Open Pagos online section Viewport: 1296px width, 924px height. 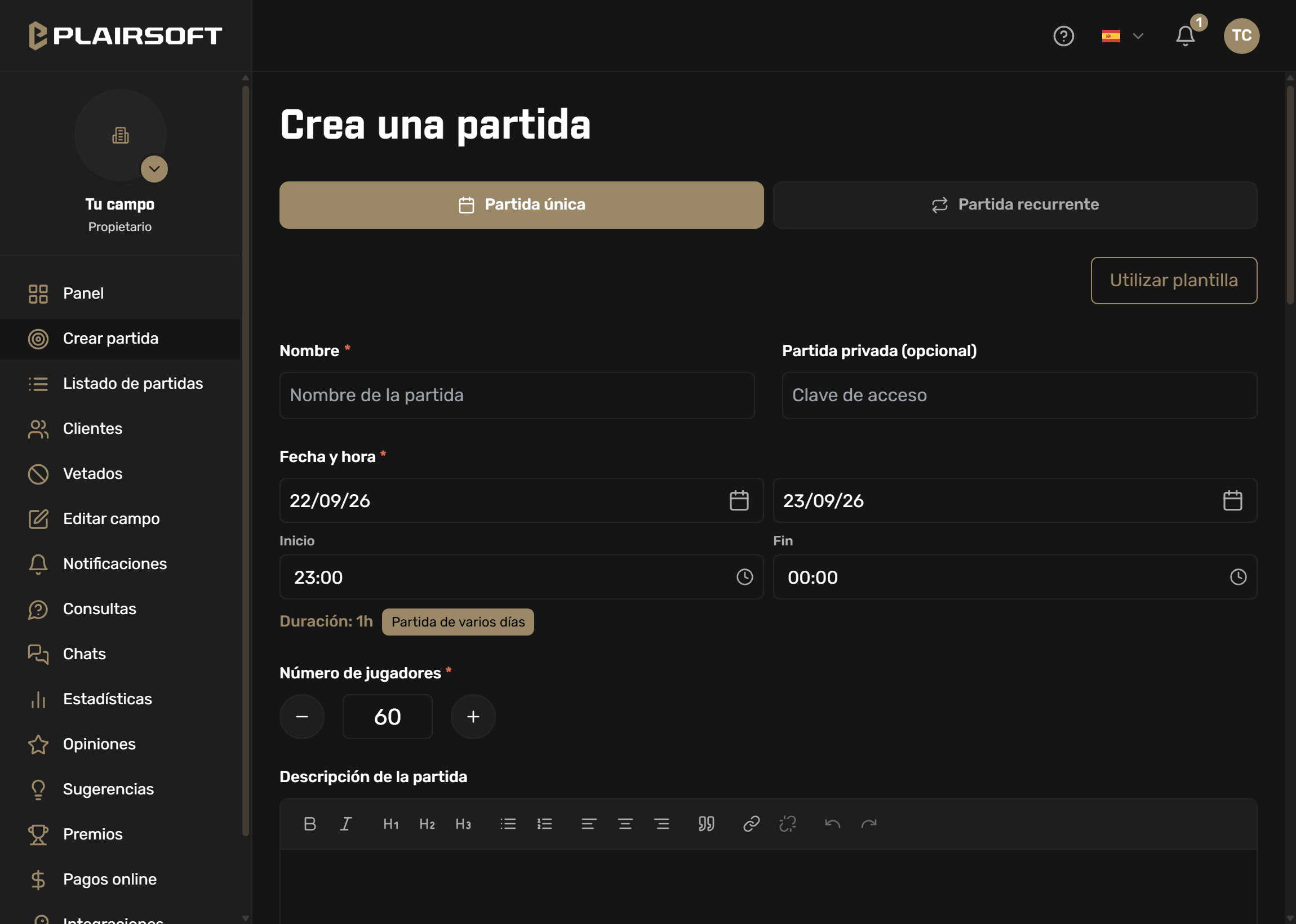[x=120, y=879]
